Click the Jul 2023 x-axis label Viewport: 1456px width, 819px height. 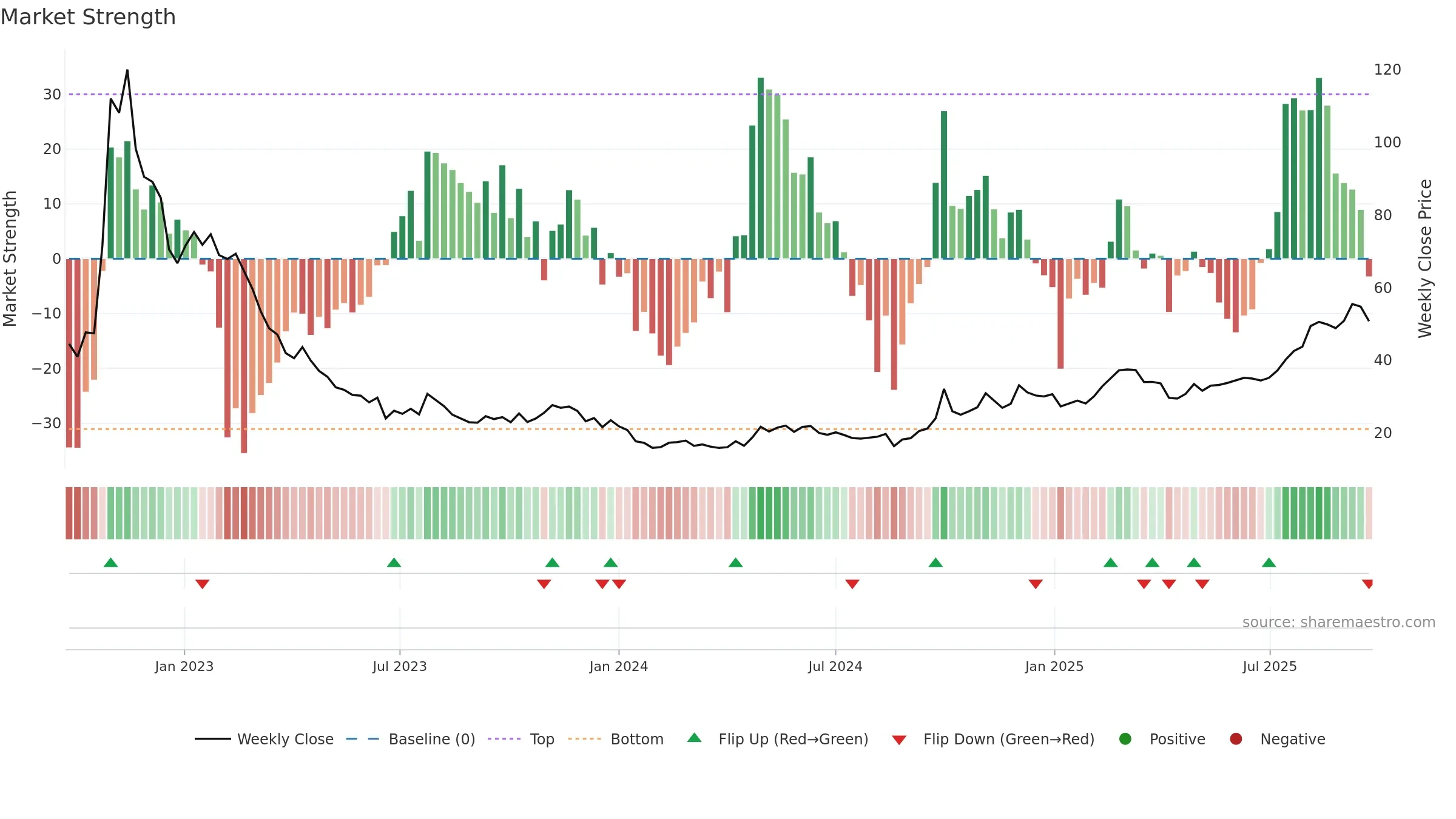[x=400, y=666]
